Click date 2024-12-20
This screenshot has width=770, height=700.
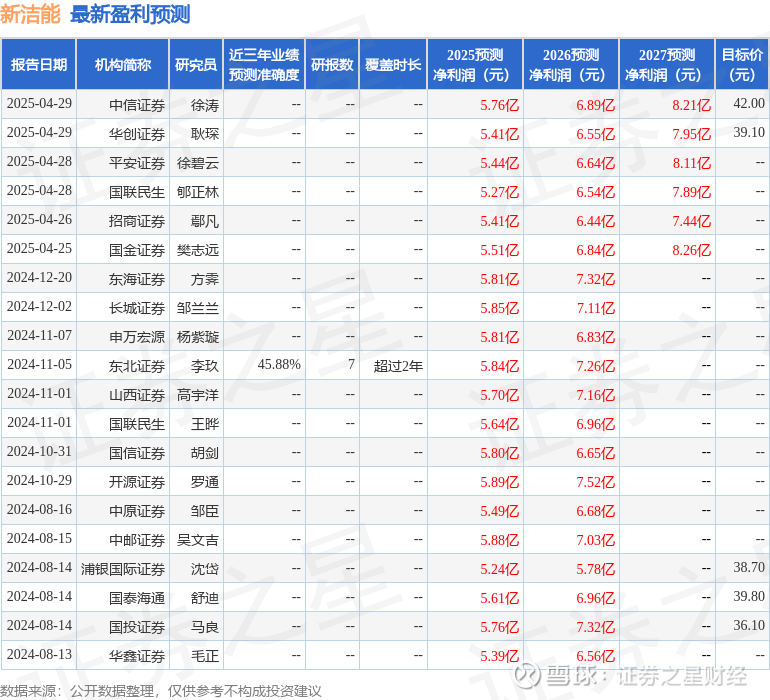pos(39,278)
